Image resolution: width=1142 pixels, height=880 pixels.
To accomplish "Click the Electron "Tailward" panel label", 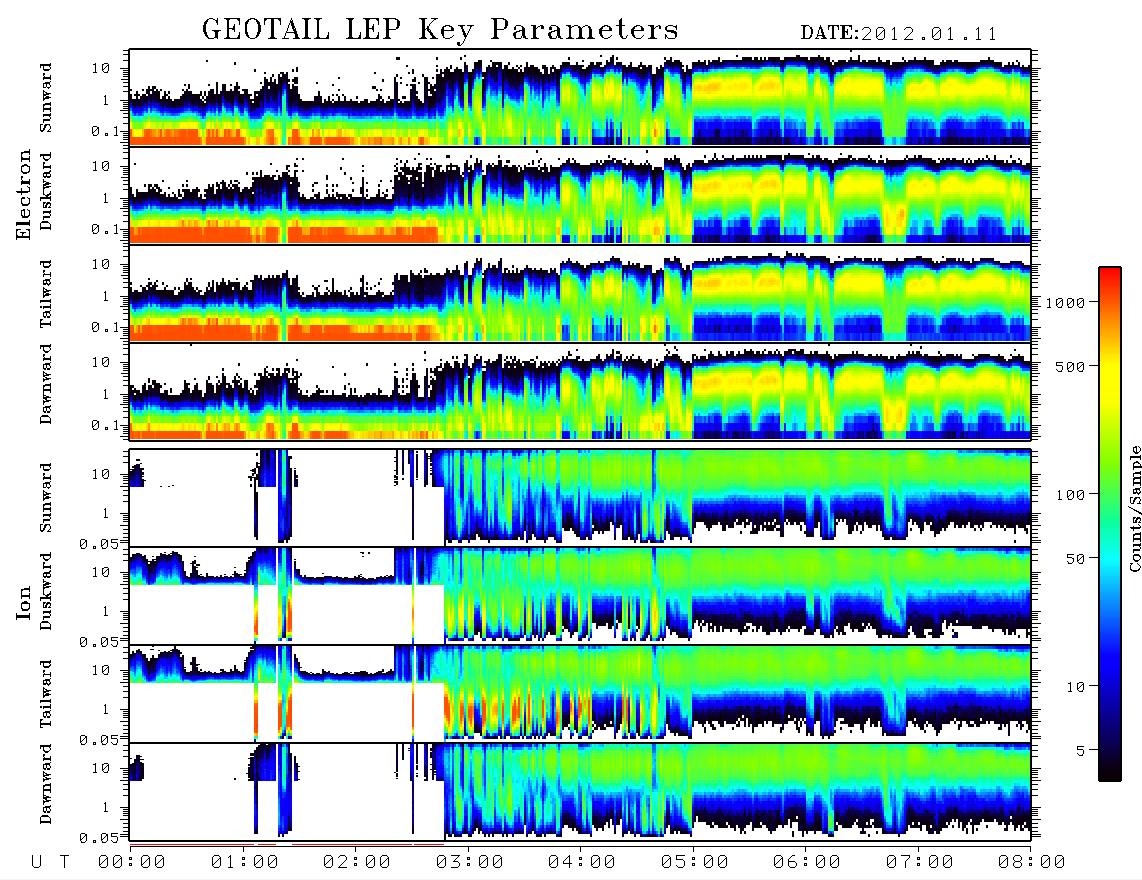I will (x=46, y=294).
